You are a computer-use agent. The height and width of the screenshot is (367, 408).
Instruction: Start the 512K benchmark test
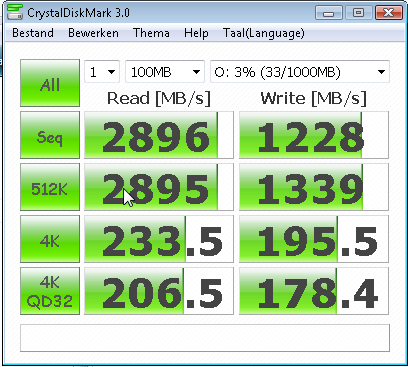(50, 187)
